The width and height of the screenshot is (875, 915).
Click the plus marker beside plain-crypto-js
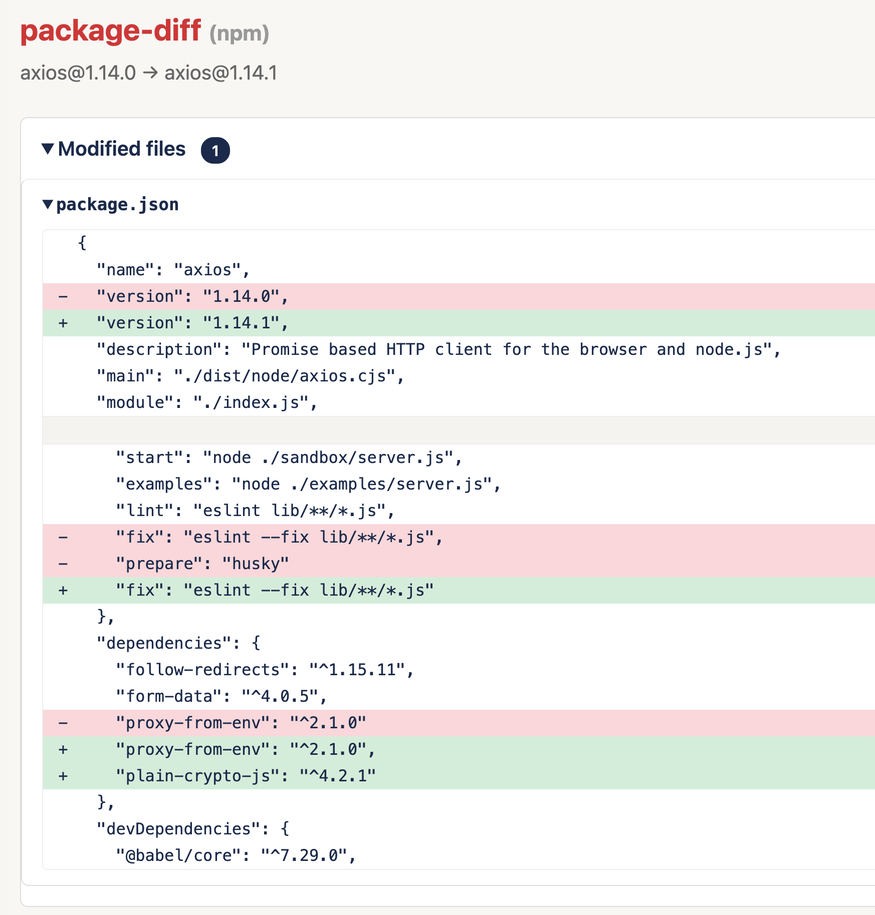pos(62,775)
